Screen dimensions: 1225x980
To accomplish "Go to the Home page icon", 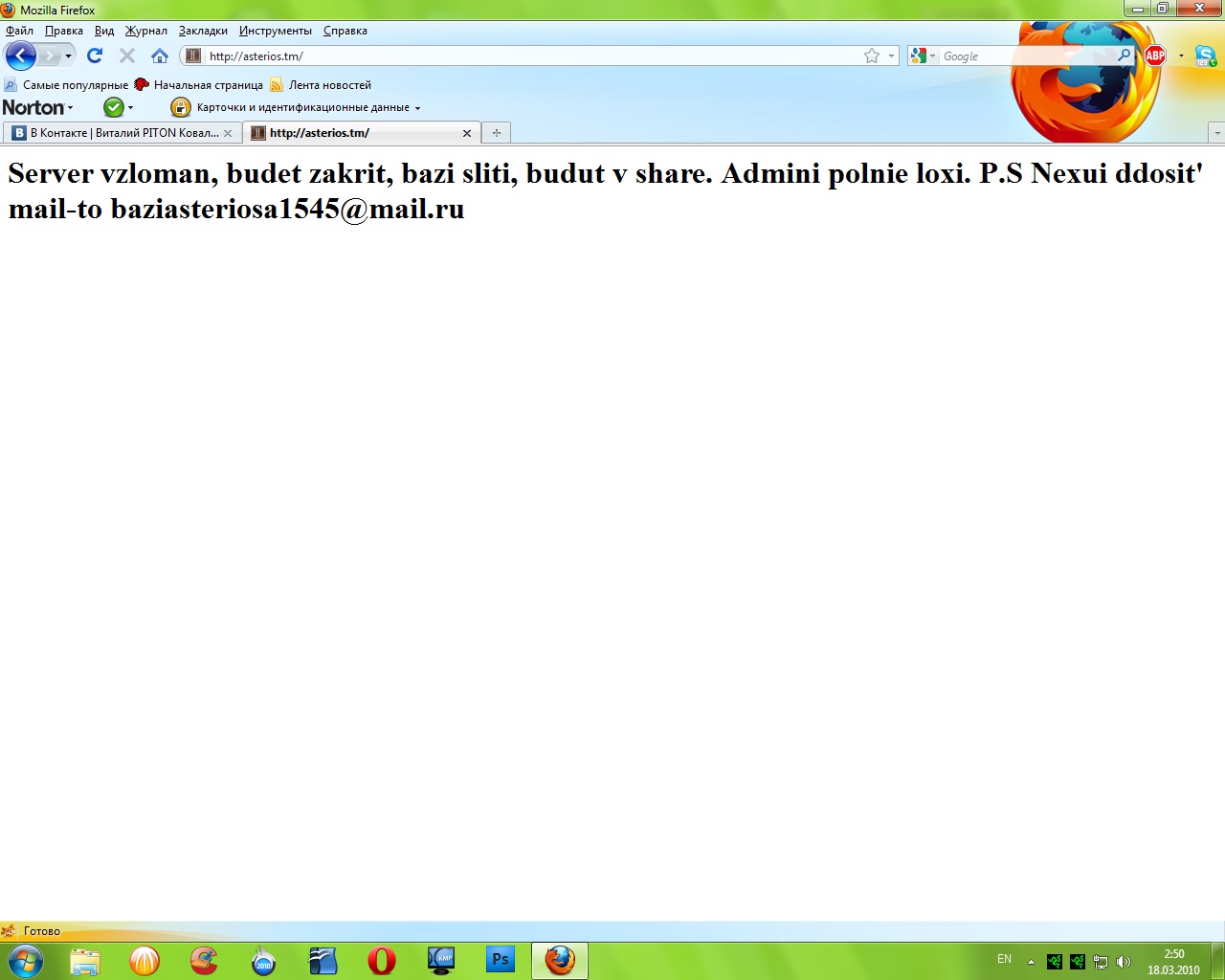I will [160, 56].
